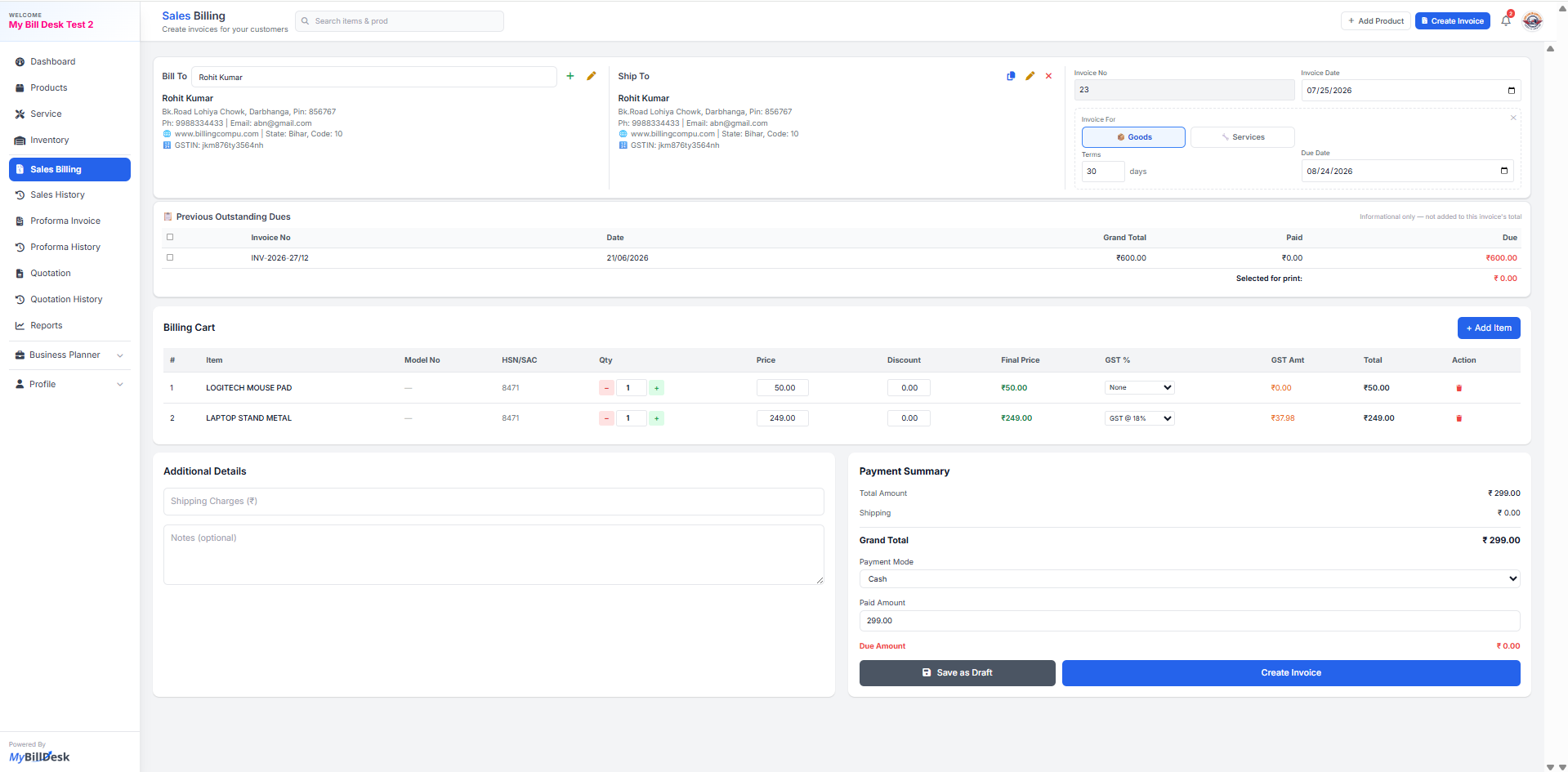This screenshot has height=772, width=1568.
Task: Click the Inventory sidebar icon
Action: (20, 141)
